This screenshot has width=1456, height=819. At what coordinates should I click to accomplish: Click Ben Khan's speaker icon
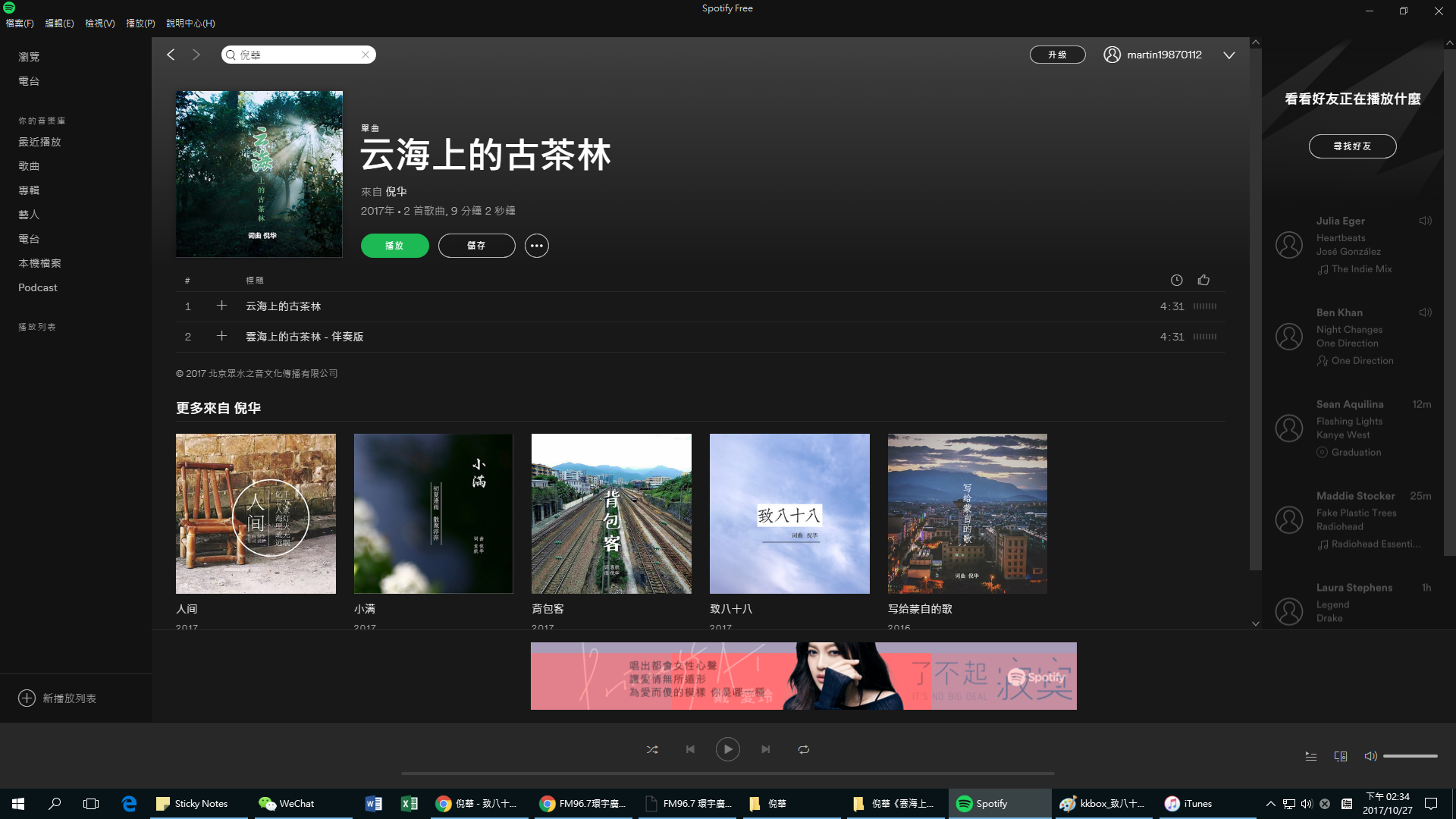pos(1425,312)
